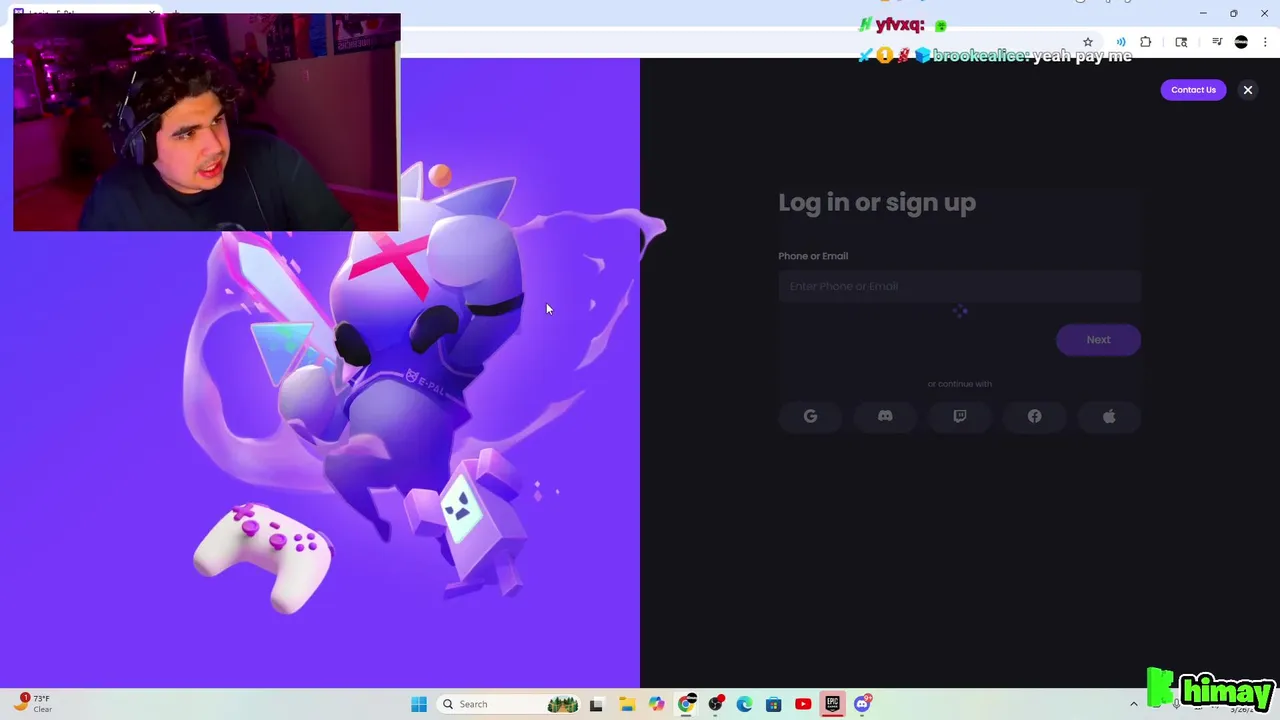Continue with Twitch sign-in icon

tap(960, 416)
